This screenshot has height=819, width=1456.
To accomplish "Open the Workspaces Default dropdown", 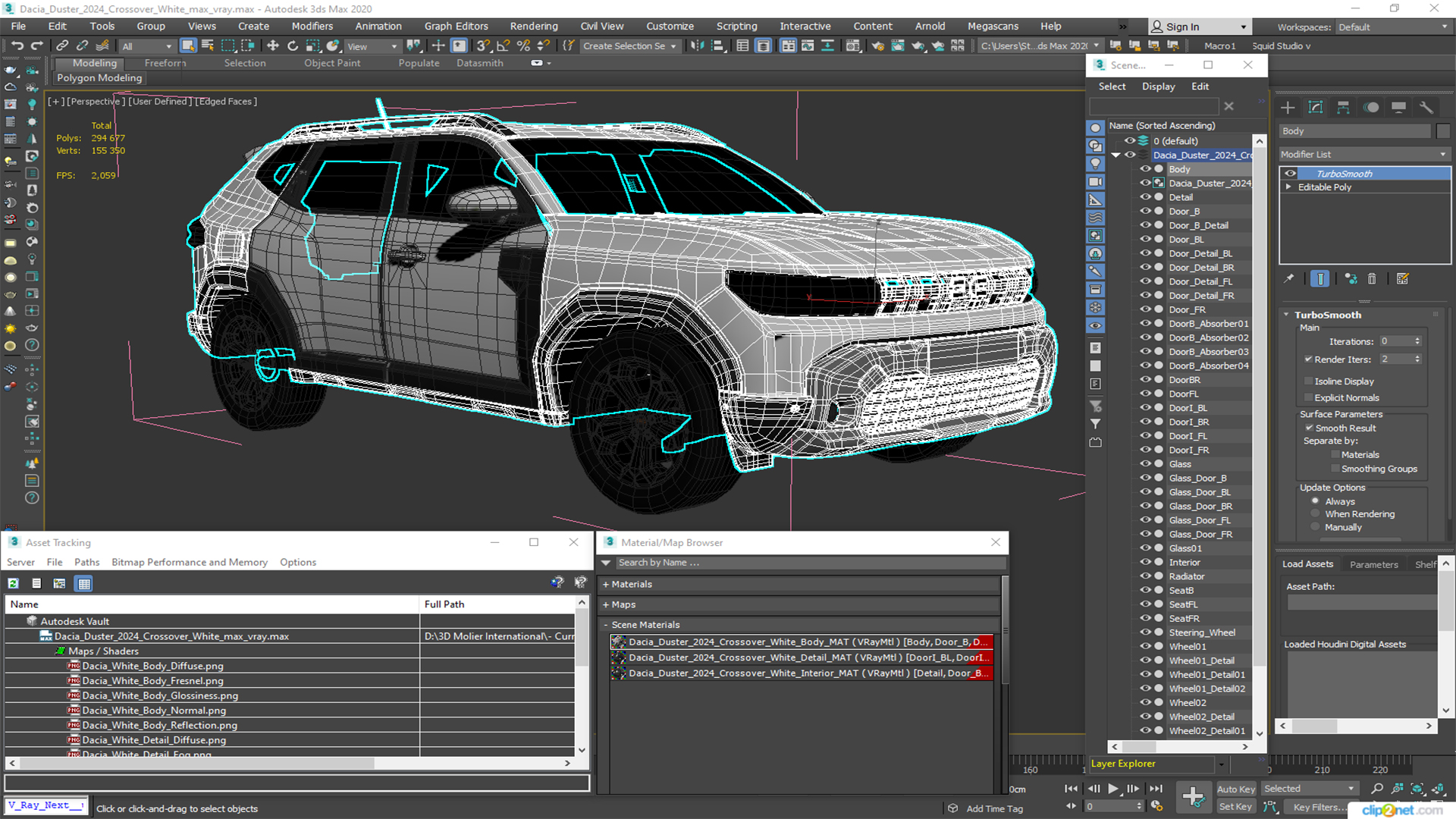I will 1393,27.
